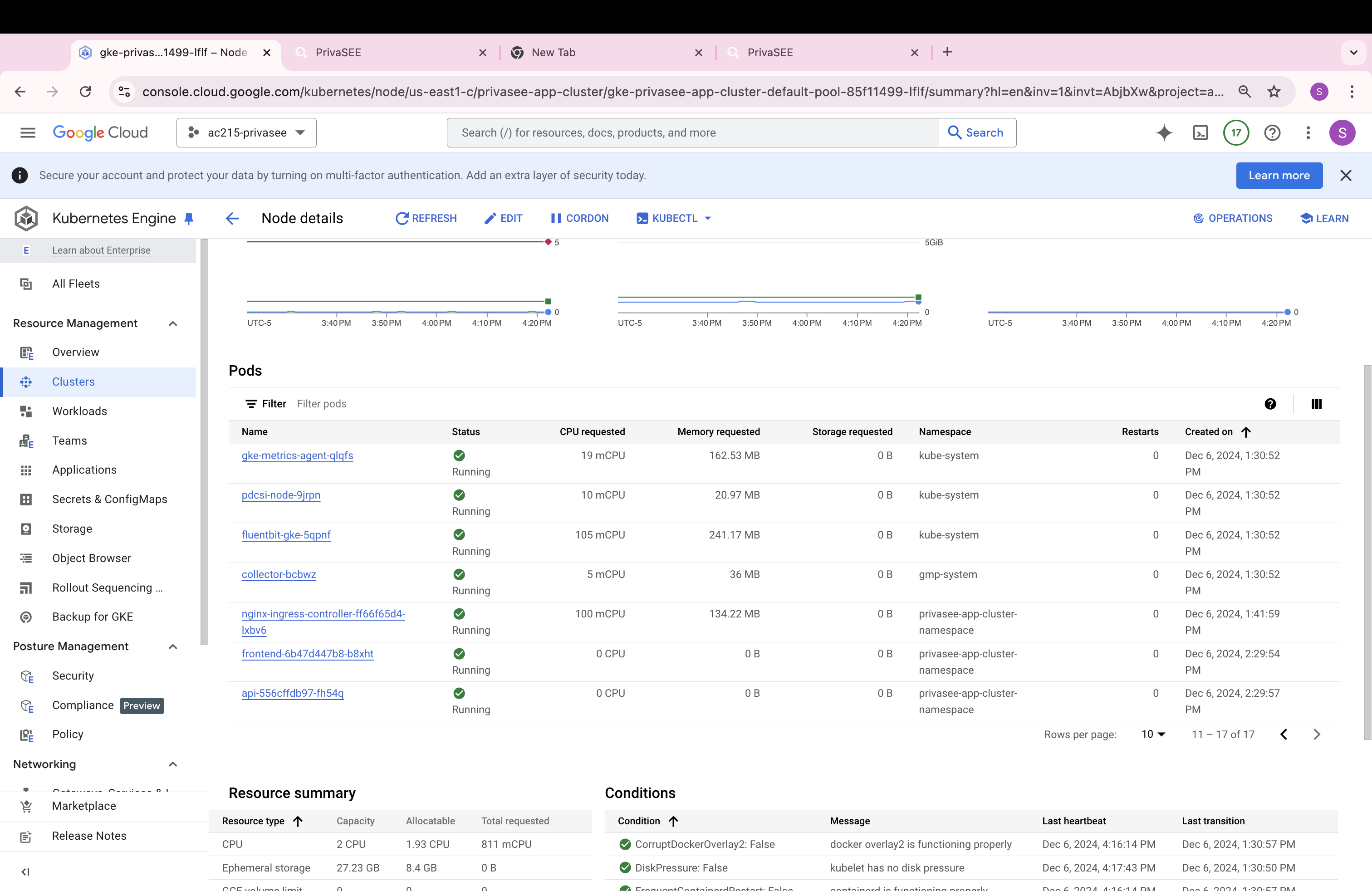Viewport: 1372px width, 891px height.
Task: Reload the page in browser
Action: pos(85,92)
